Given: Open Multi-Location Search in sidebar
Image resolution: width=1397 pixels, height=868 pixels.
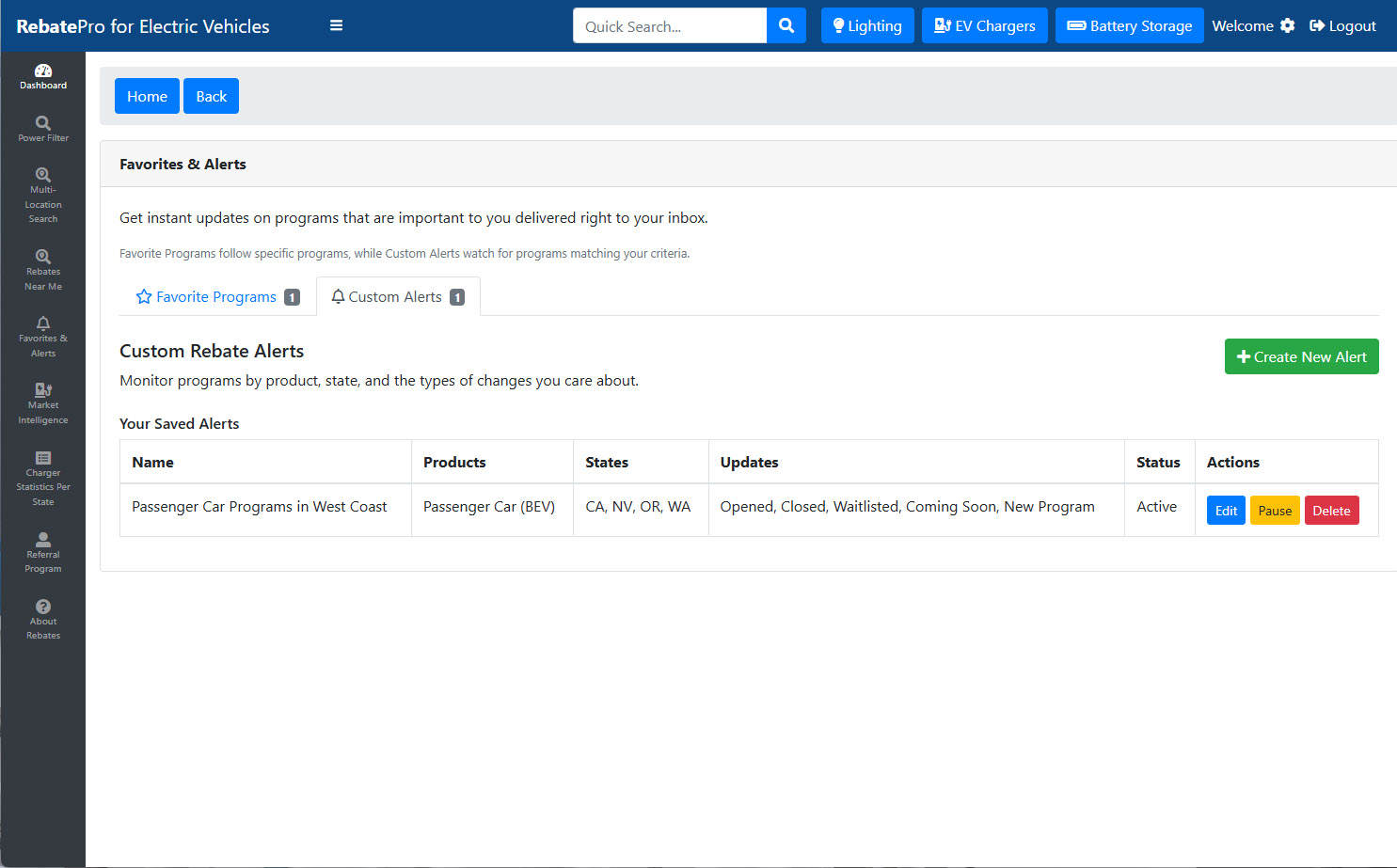Looking at the screenshot, I should pyautogui.click(x=43, y=196).
